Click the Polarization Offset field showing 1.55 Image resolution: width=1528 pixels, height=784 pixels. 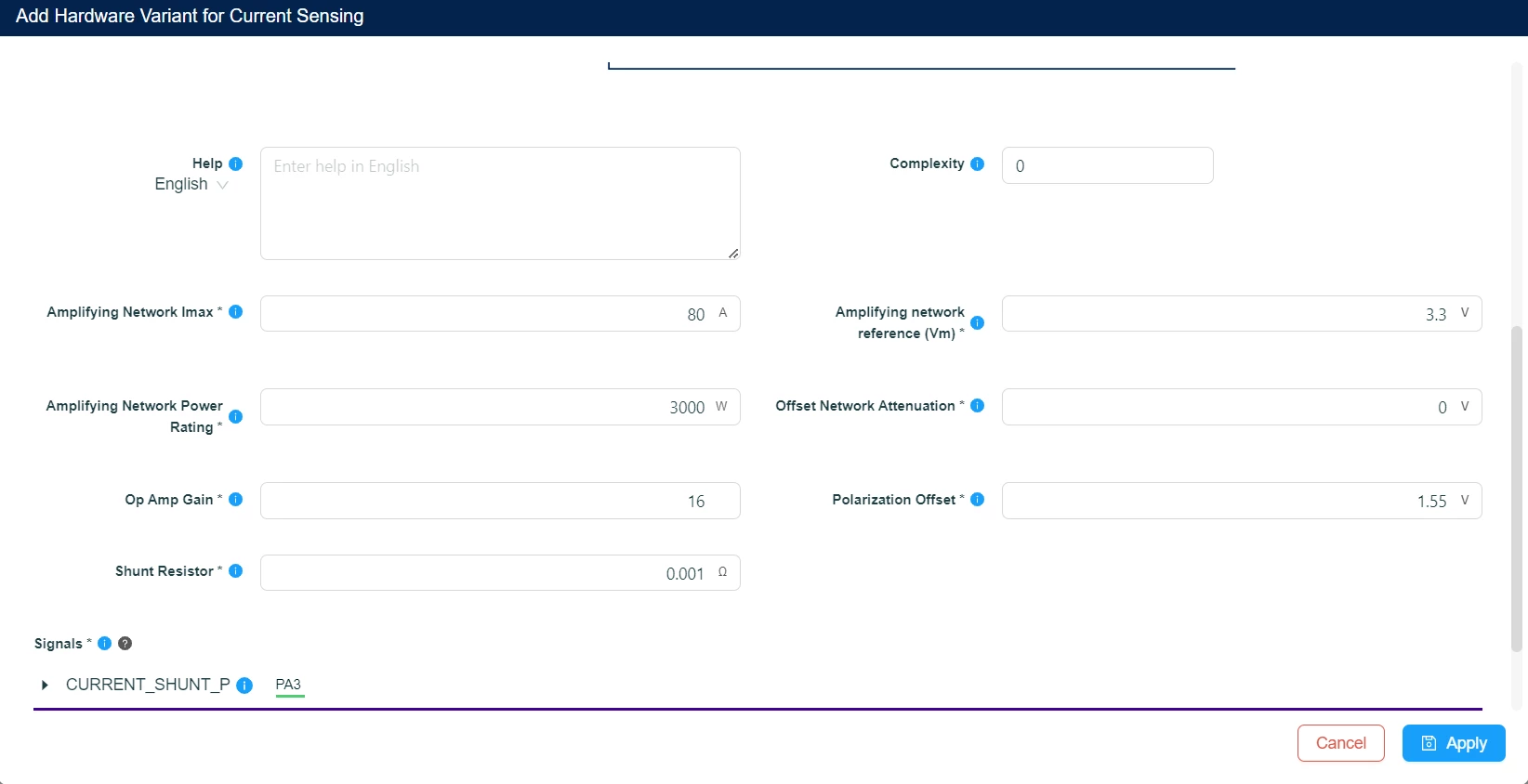click(x=1242, y=501)
